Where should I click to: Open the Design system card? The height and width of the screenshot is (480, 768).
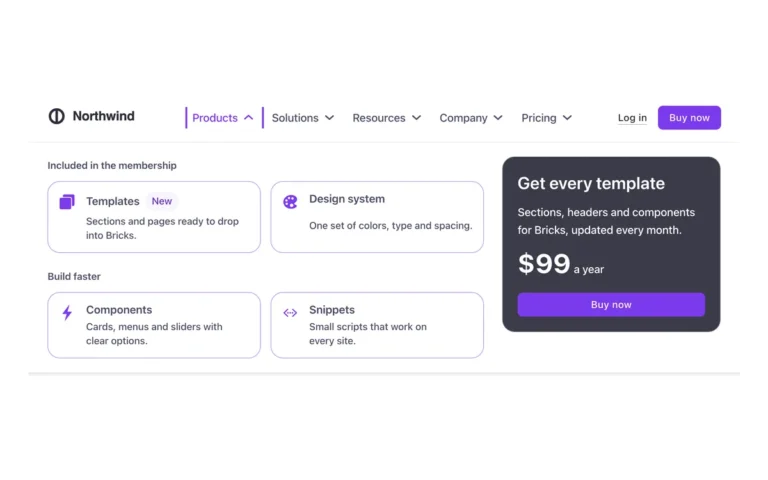click(x=377, y=217)
